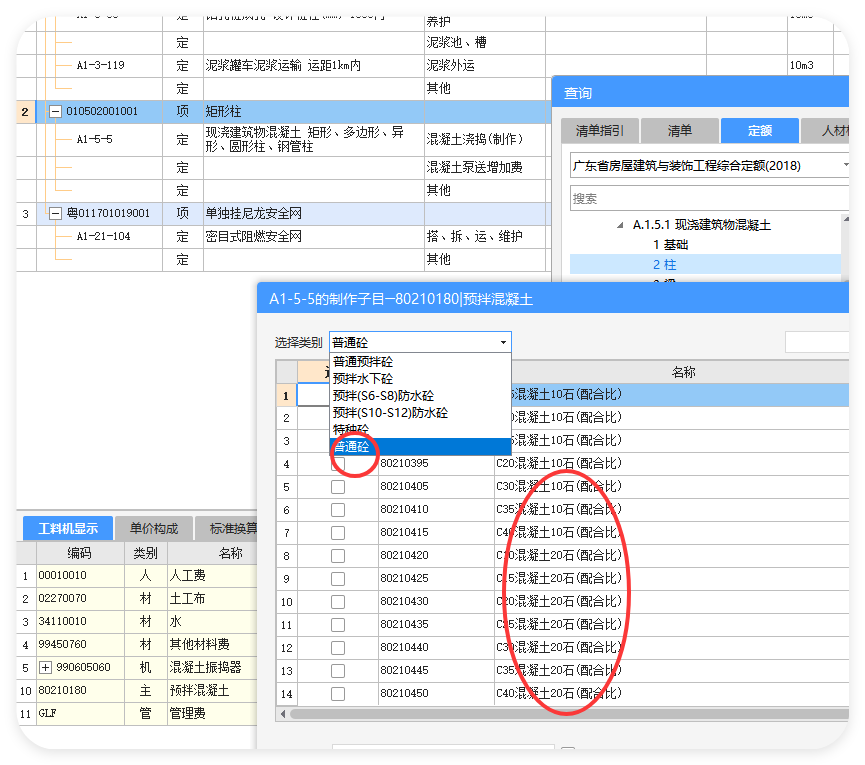The width and height of the screenshot is (865, 765).
Task: Choose 普通预拌砼 from the list
Action: pos(362,362)
